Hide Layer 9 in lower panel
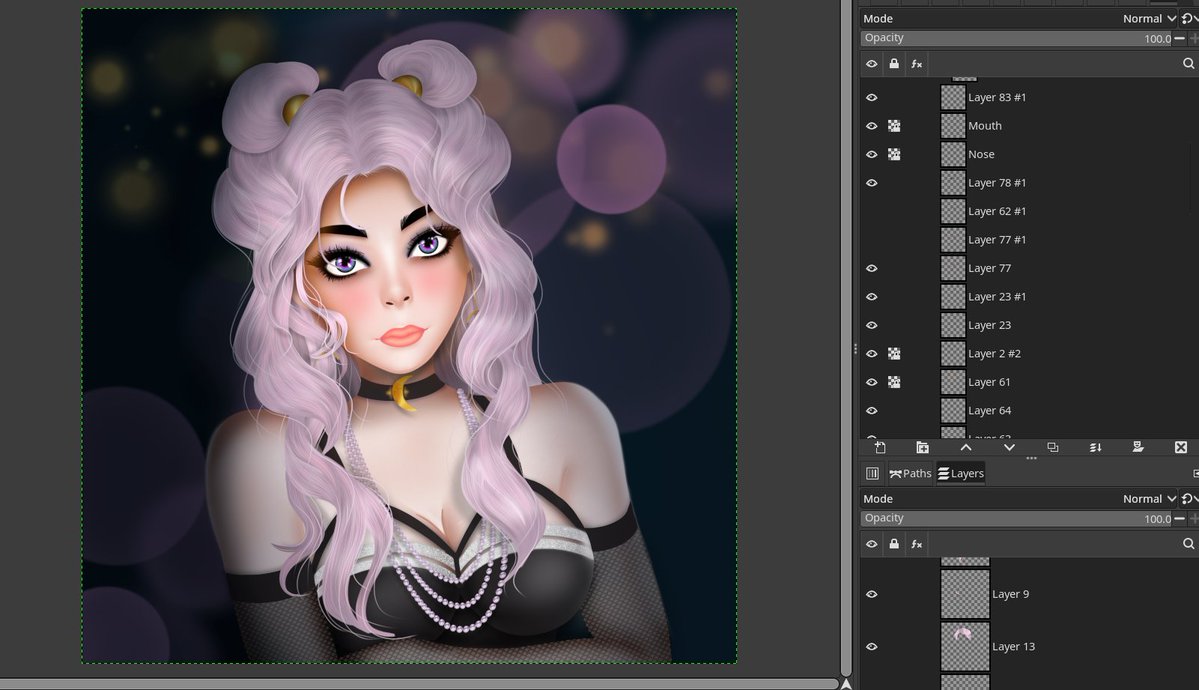 coord(872,594)
